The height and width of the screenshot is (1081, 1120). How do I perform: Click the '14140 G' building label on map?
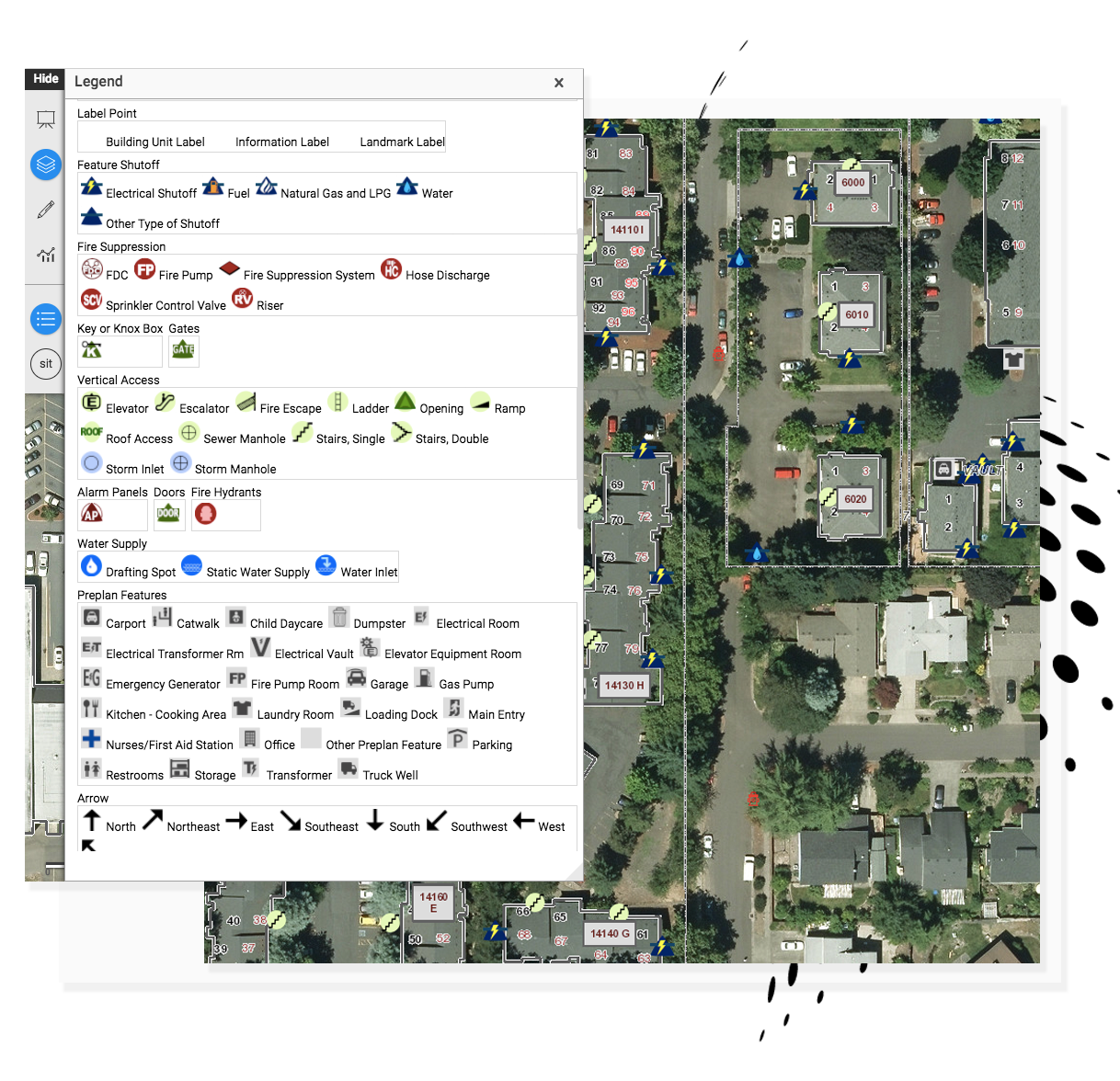click(x=611, y=934)
